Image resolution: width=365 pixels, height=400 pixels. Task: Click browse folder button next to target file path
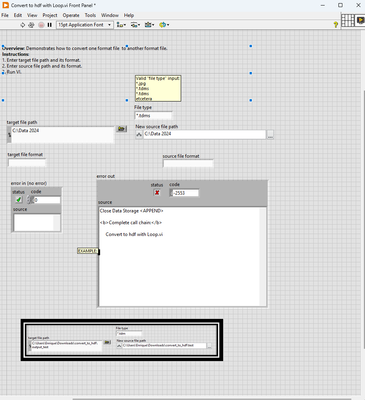pos(121,129)
